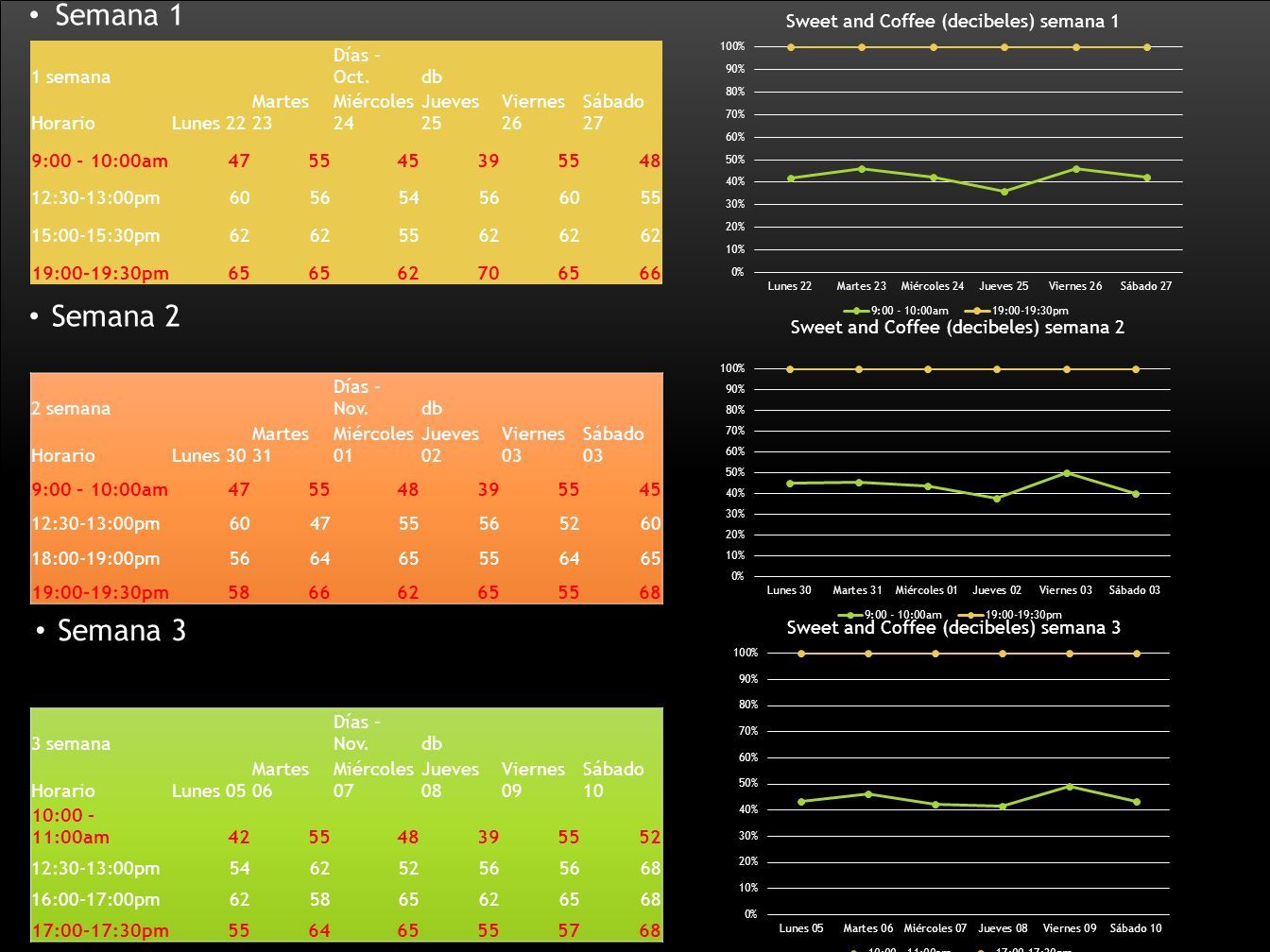
Task: Click the green data point above Viernes 09
Action: pyautogui.click(x=1070, y=787)
